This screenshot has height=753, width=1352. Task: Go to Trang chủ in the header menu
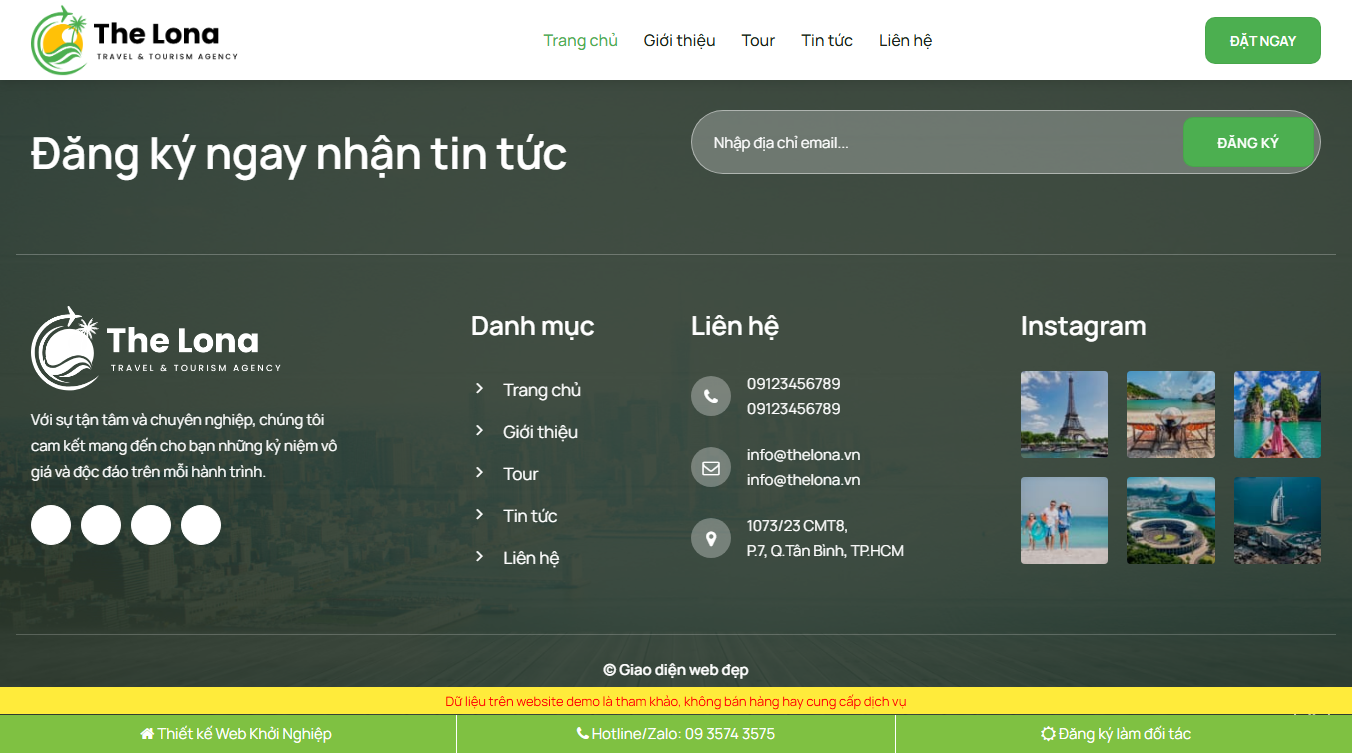[x=581, y=40]
